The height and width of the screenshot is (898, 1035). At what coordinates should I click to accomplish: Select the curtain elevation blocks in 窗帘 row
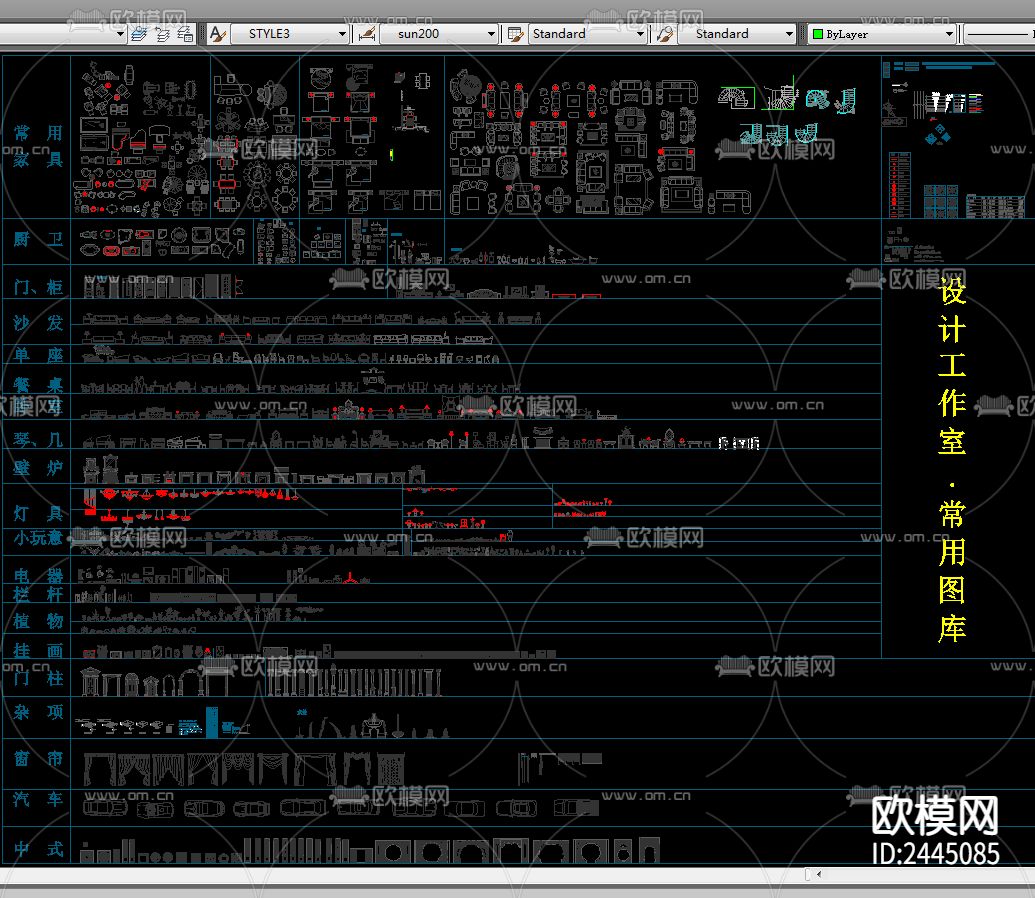[244, 769]
